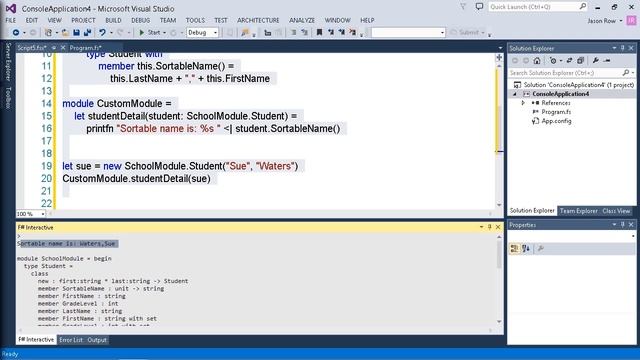Click the New Project toolbar icon
Screen dimensions: 640x360
[x=48, y=32]
